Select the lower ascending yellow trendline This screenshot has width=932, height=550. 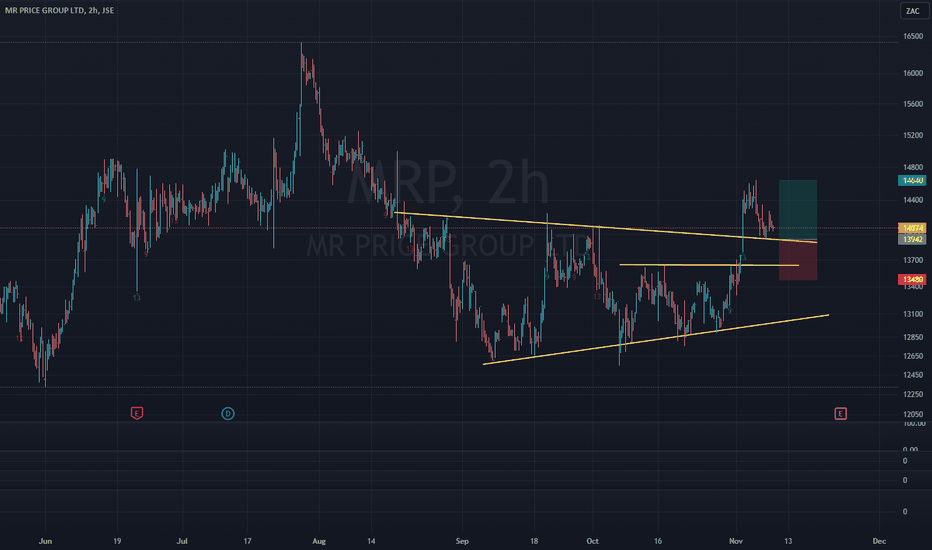(656, 340)
